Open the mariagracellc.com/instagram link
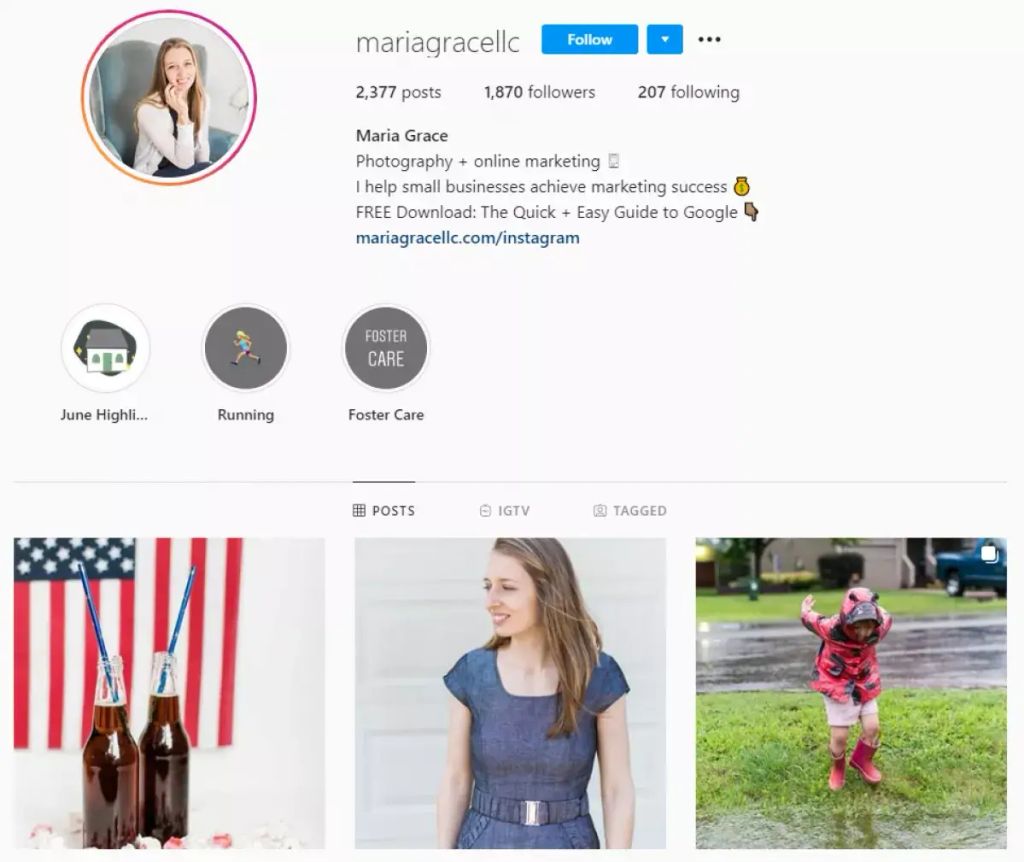This screenshot has width=1024, height=862. pos(468,238)
